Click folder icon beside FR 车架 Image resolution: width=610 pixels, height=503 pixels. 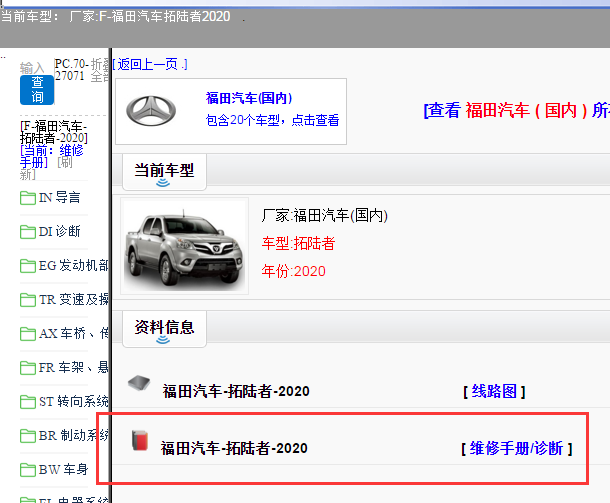tap(28, 368)
